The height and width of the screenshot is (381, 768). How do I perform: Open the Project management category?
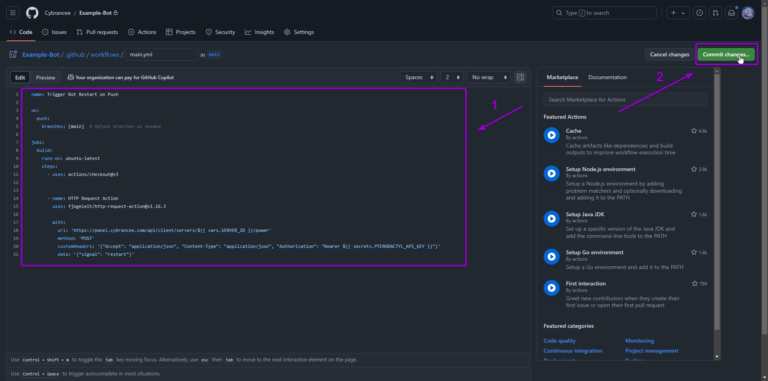pos(652,351)
